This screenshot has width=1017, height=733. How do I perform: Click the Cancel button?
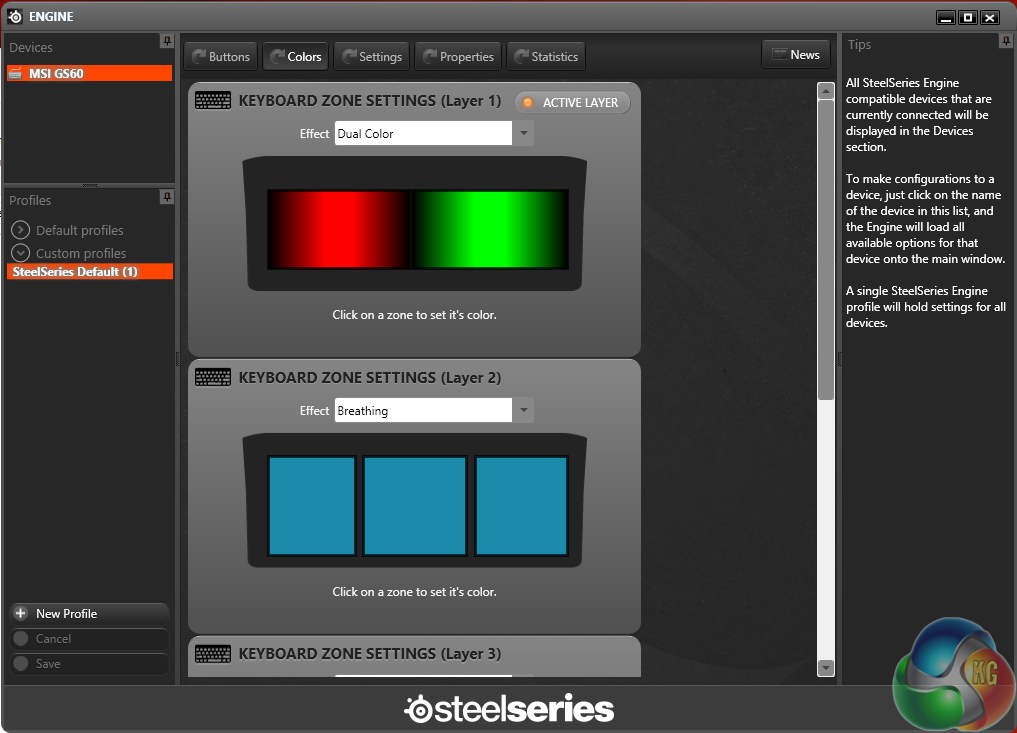point(90,639)
